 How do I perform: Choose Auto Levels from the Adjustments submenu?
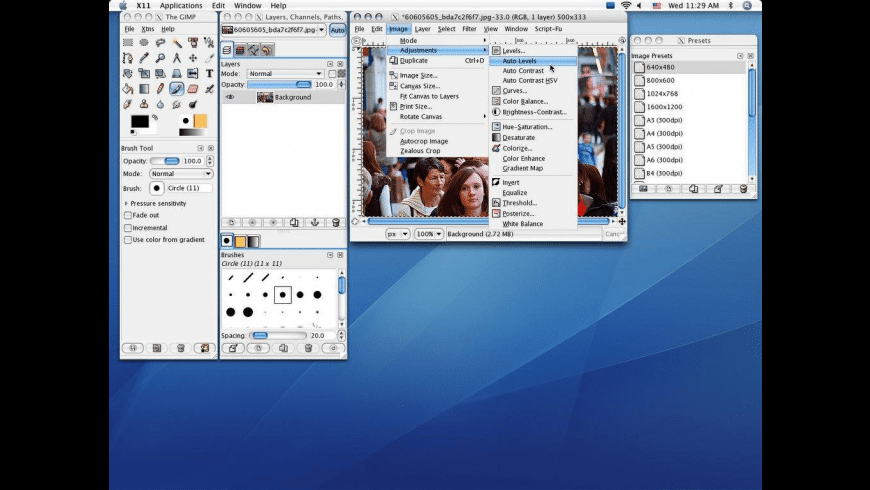[519, 61]
